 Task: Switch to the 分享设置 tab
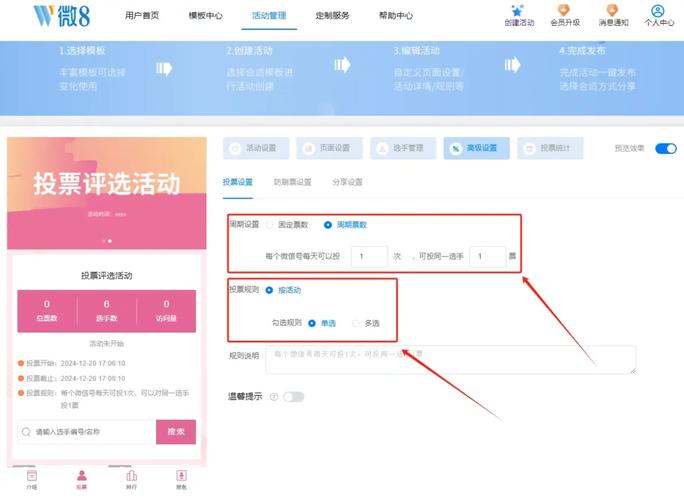347,183
